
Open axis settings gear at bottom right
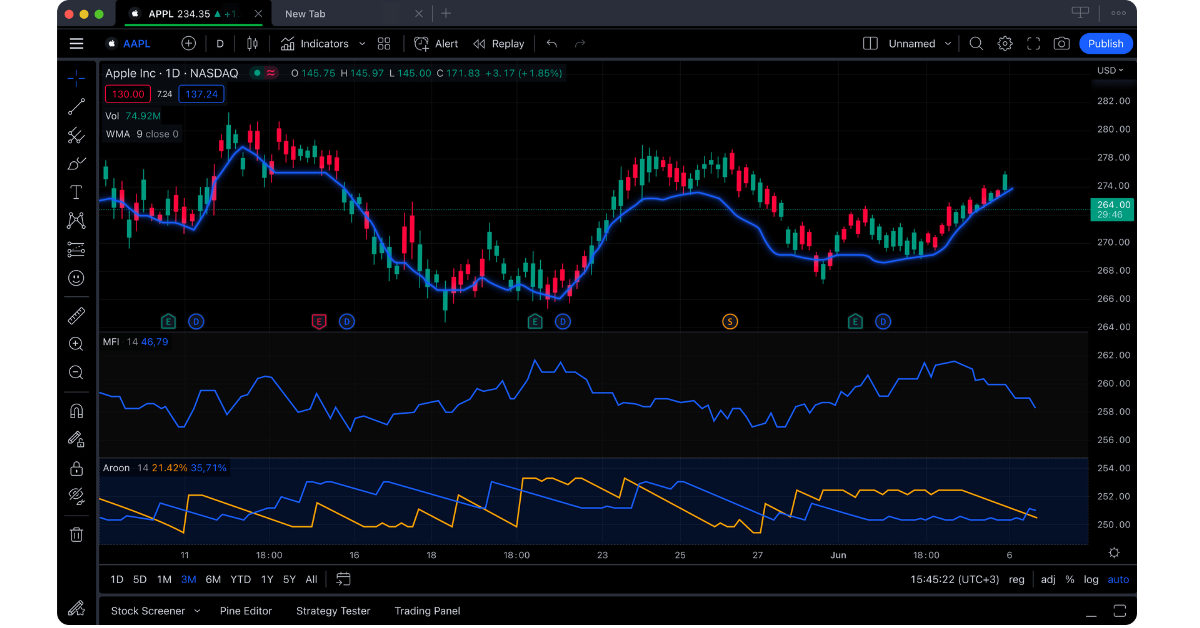(x=1114, y=553)
